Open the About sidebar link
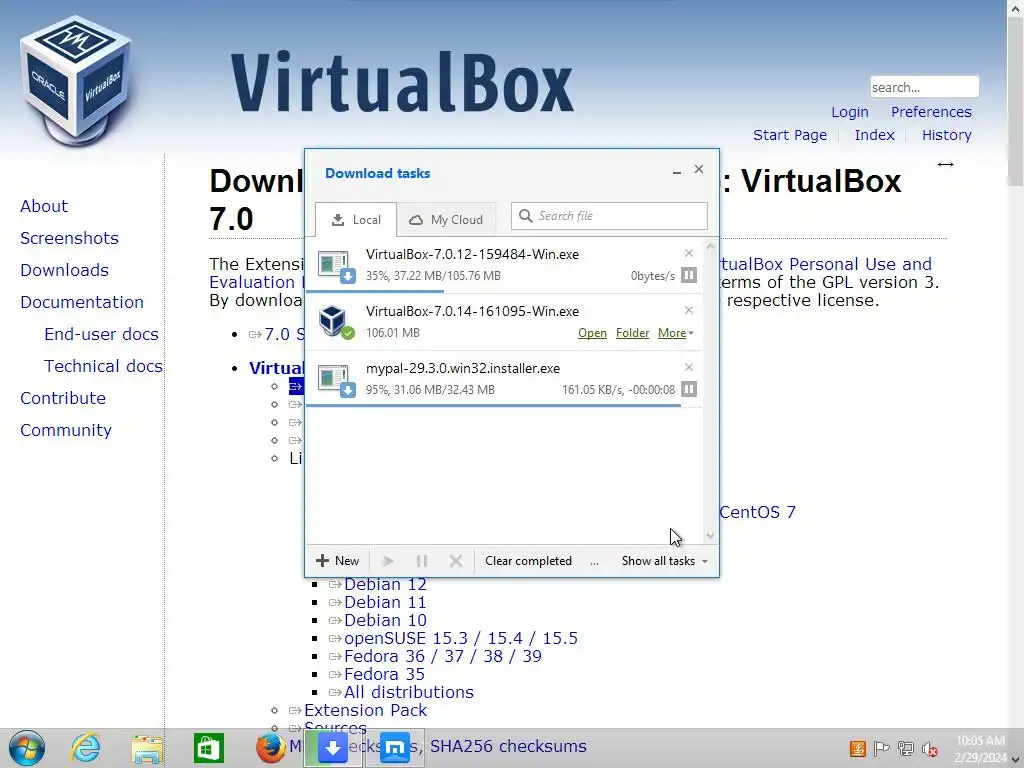Screen dimensions: 1024x768 [x=44, y=206]
